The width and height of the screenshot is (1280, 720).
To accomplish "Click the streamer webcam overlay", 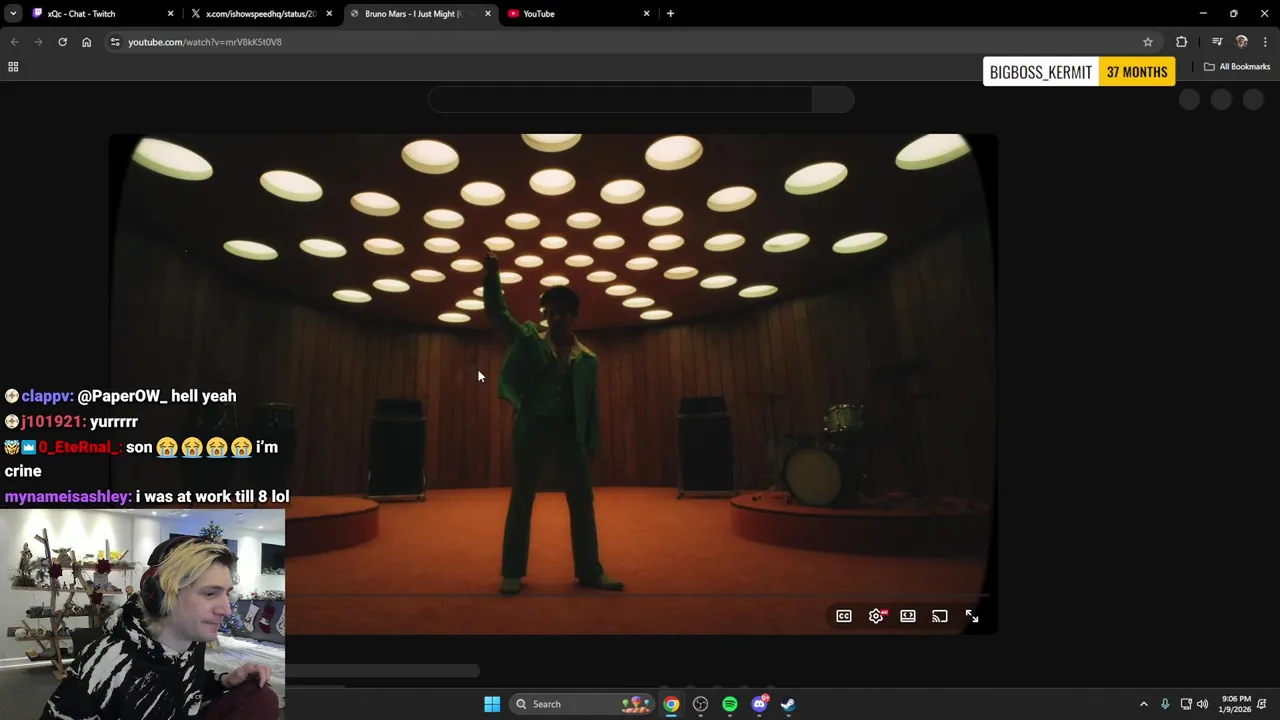I will point(142,614).
